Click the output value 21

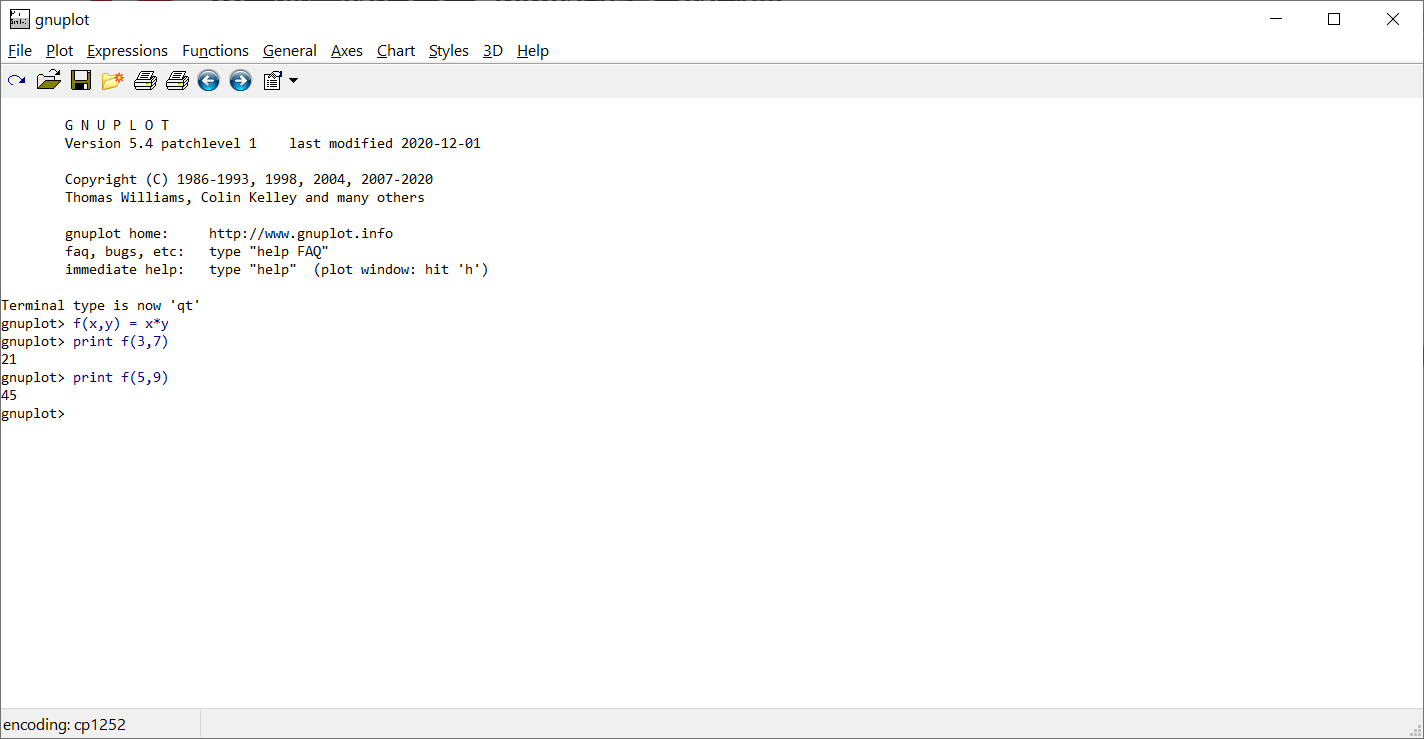coord(9,359)
